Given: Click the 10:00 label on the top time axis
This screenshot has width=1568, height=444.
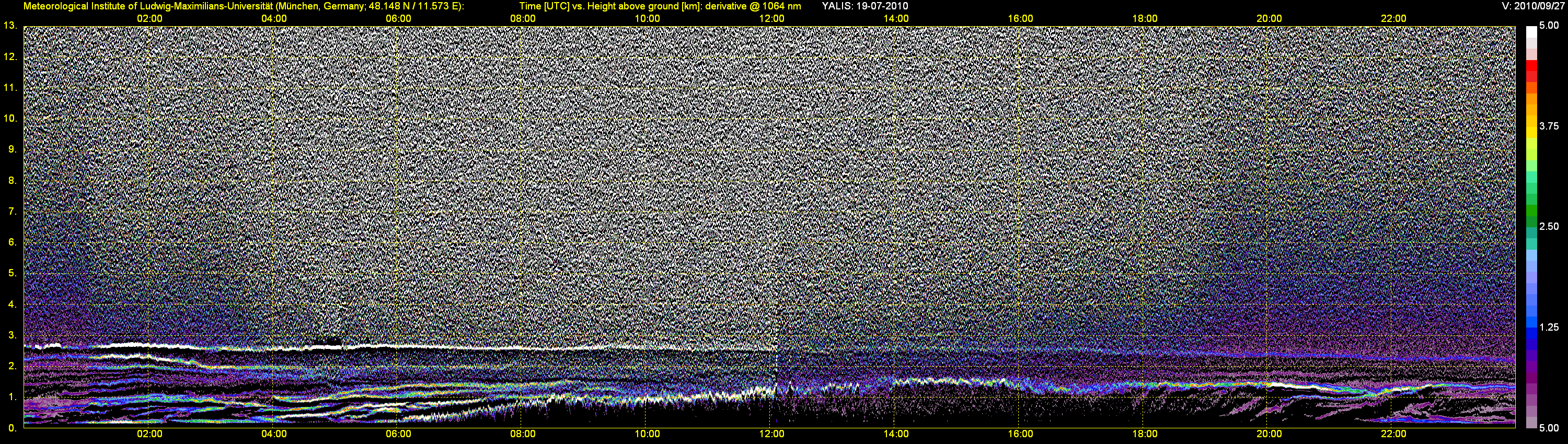Looking at the screenshot, I should (x=647, y=19).
